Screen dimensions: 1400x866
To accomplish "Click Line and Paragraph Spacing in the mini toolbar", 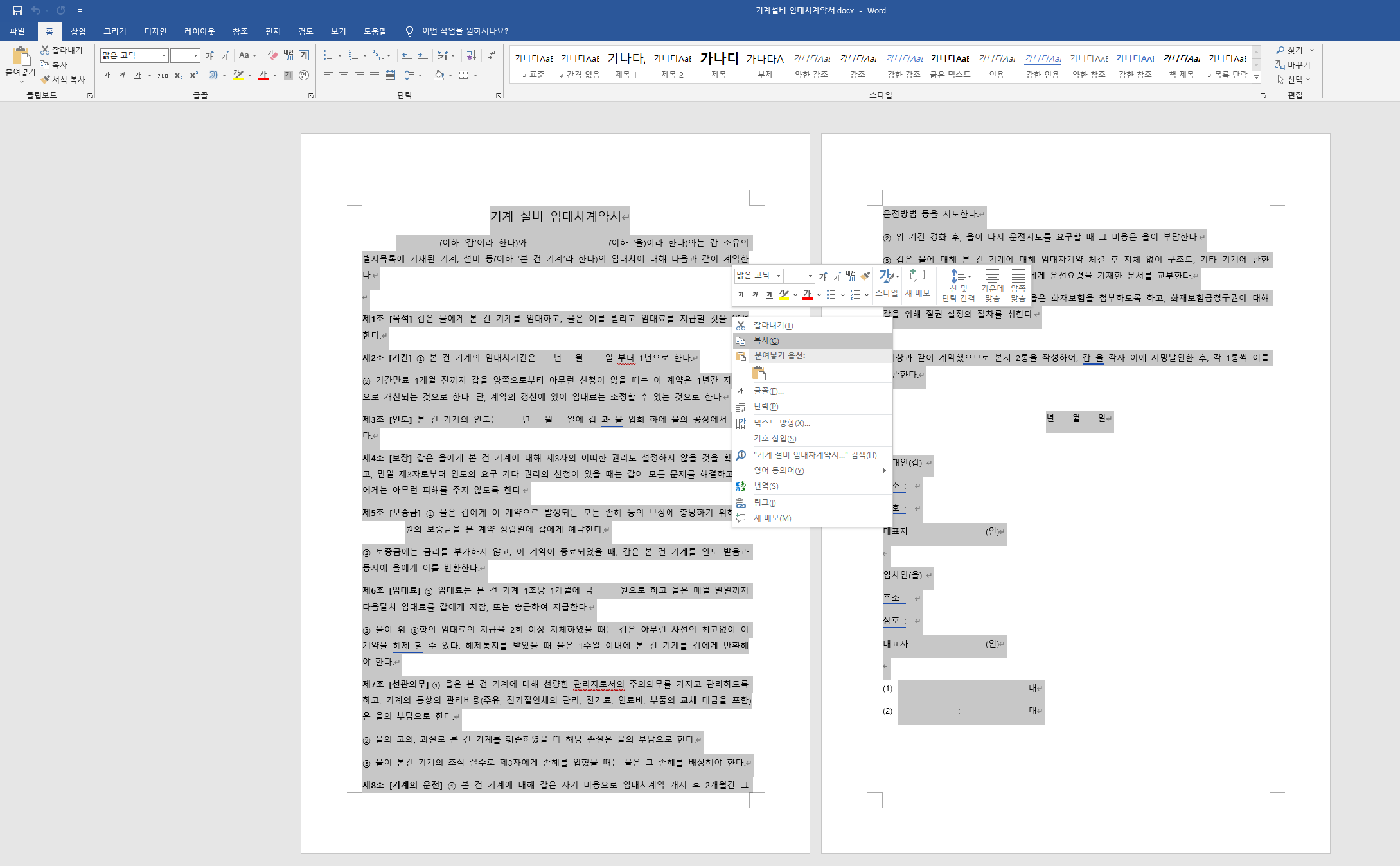I will (959, 285).
